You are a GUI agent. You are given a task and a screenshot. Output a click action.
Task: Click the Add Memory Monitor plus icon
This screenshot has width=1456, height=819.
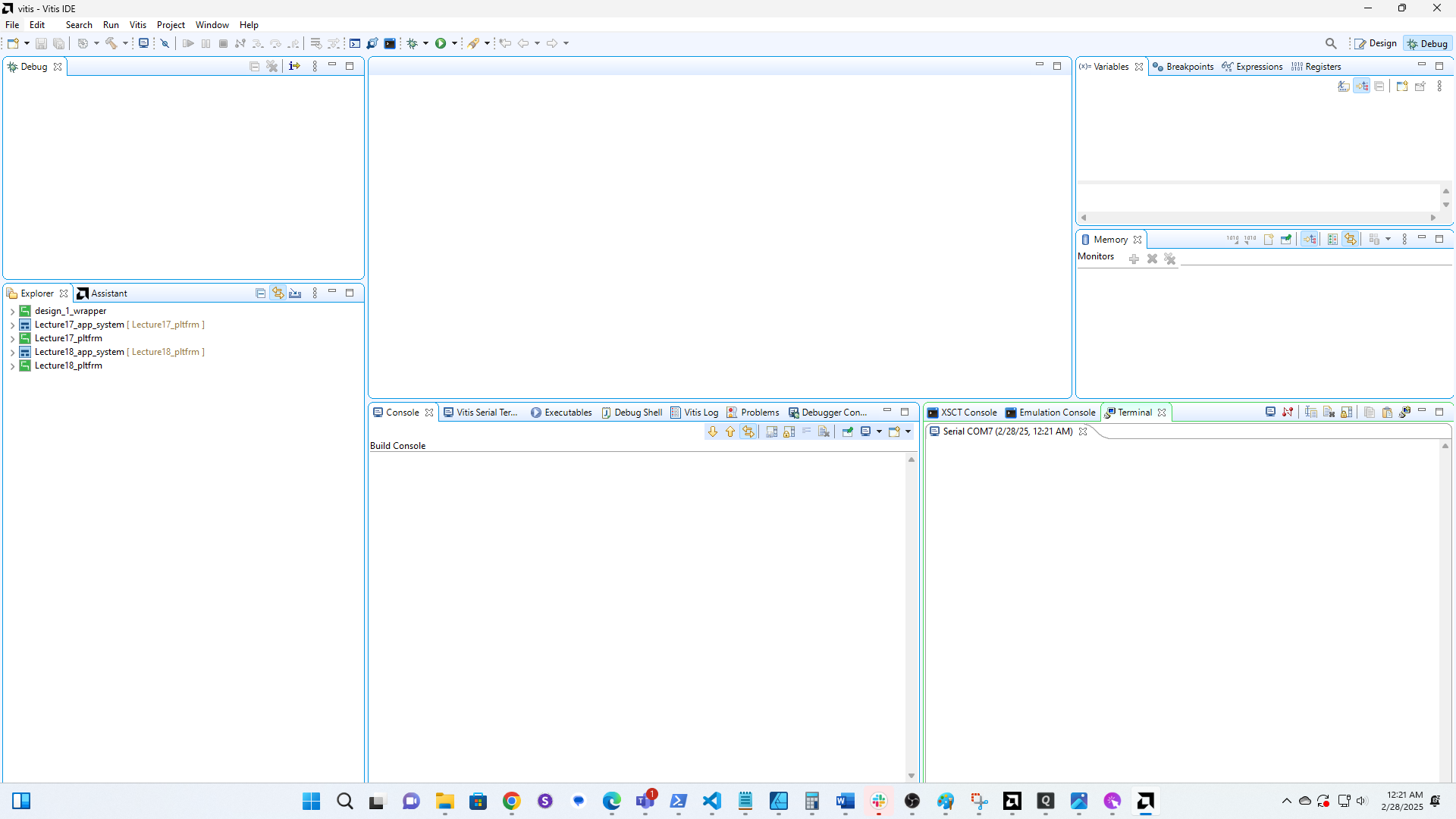[x=1134, y=259]
